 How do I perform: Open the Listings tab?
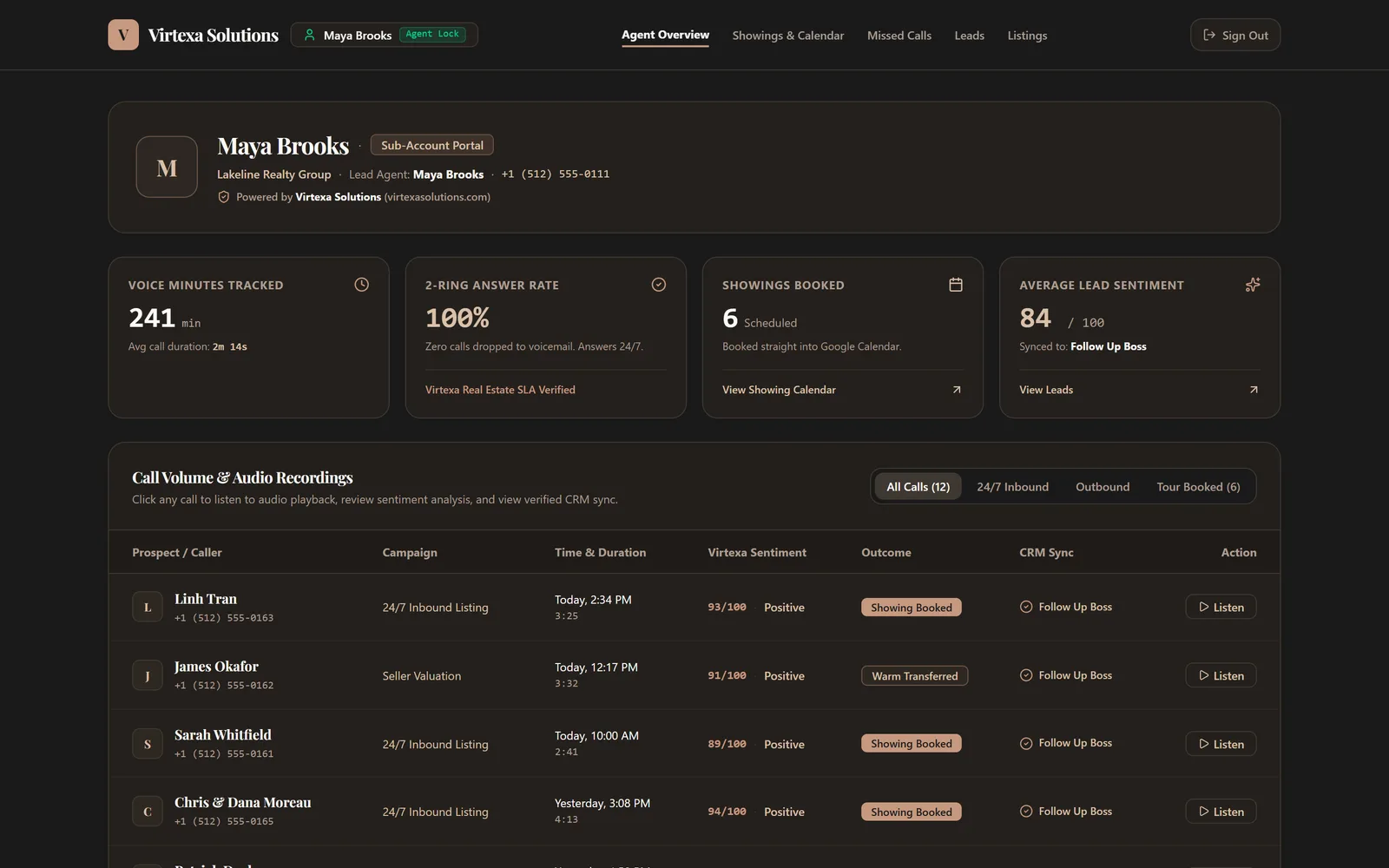(x=1027, y=36)
